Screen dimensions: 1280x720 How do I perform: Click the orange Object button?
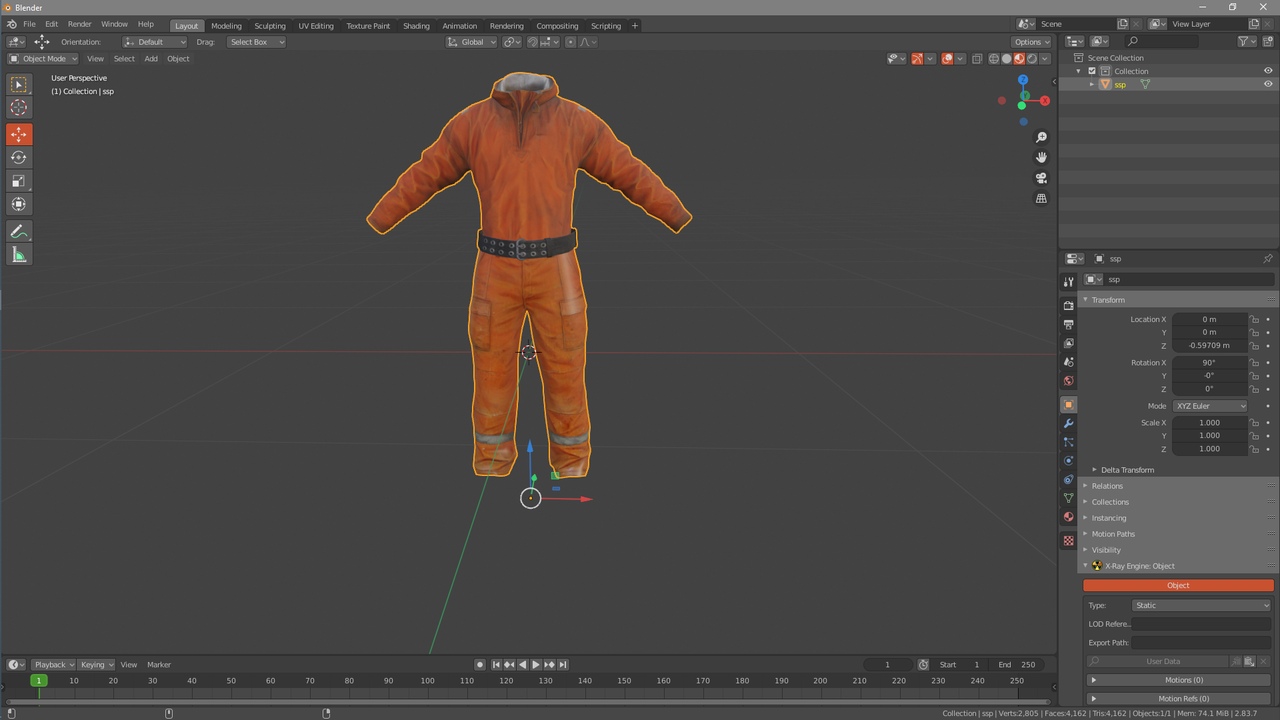pos(1178,585)
